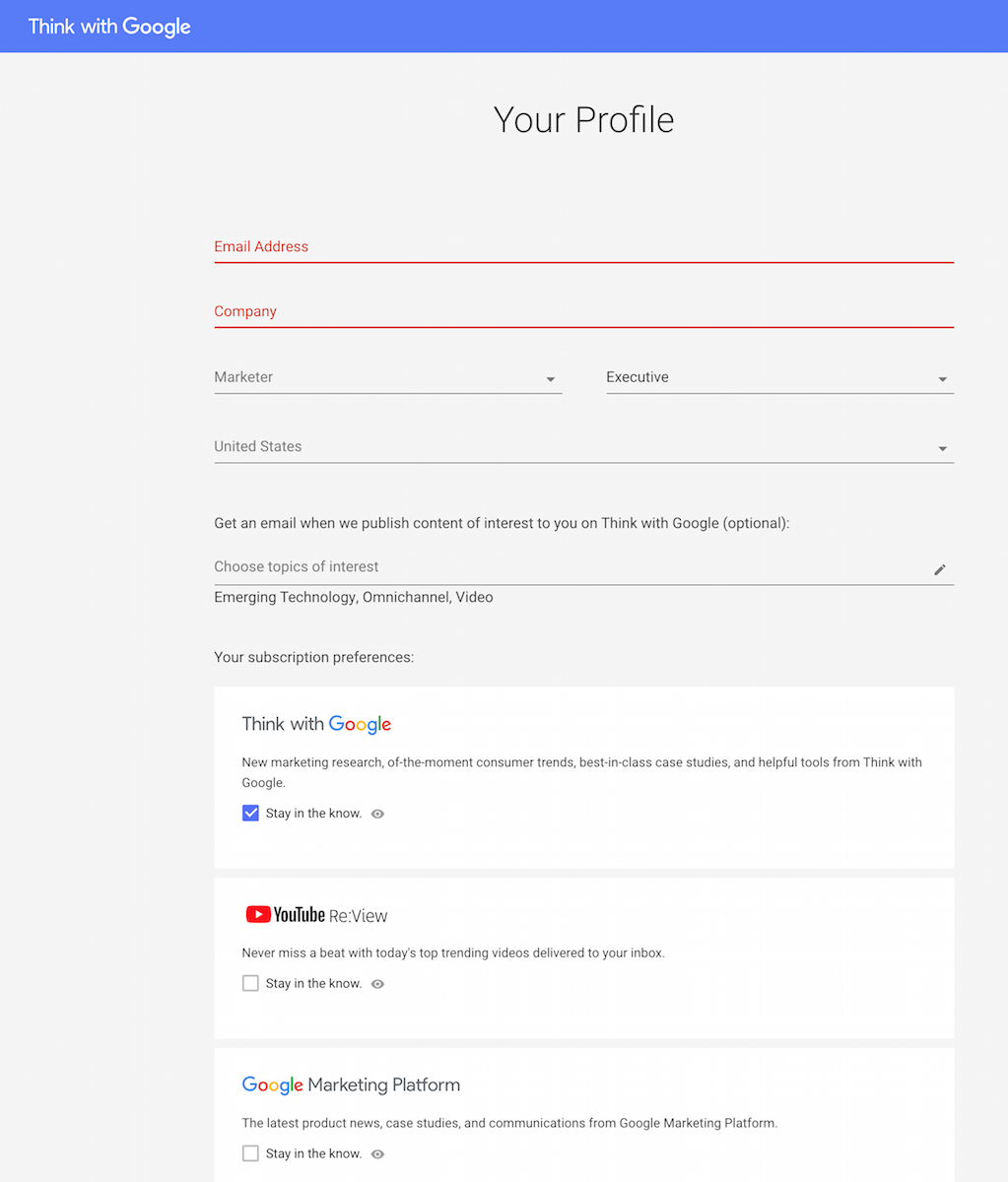
Task: Click the eye icon in Think with Google card
Action: coord(377,814)
